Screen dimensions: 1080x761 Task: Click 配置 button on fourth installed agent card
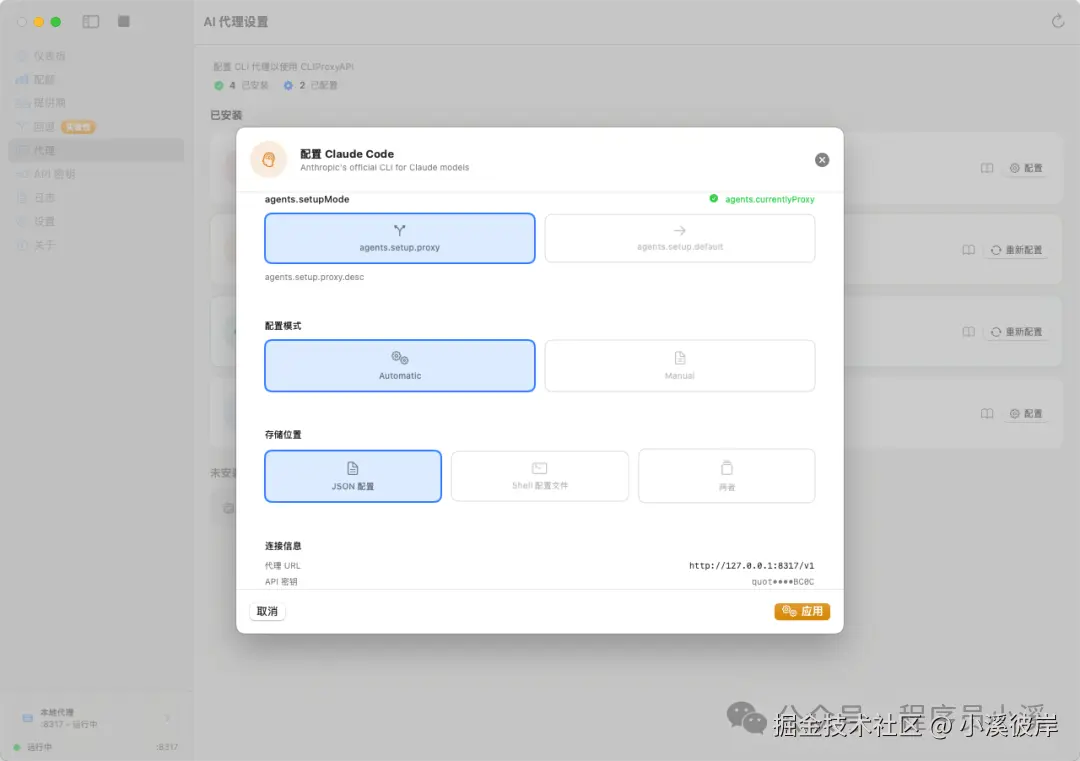tap(1026, 414)
